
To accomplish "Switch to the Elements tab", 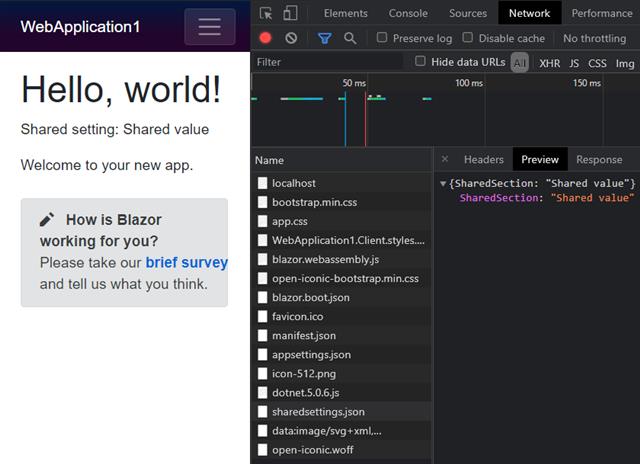I will (346, 13).
